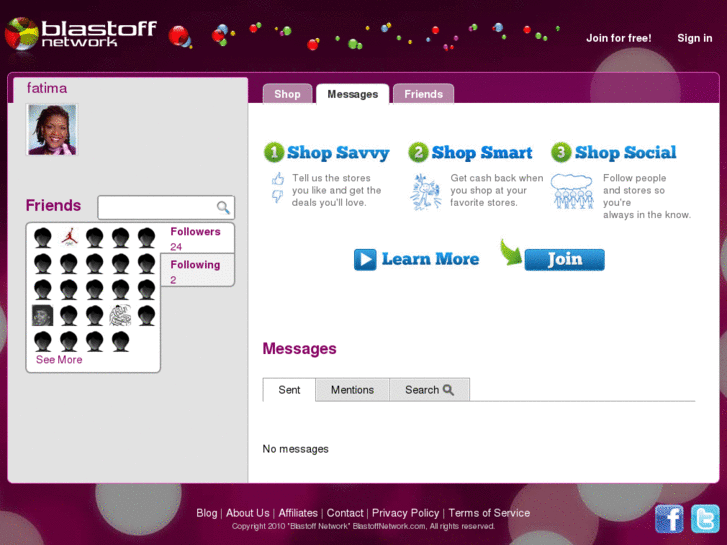The height and width of the screenshot is (545, 727).
Task: Click the thumbs up and down icon
Action: click(x=278, y=187)
